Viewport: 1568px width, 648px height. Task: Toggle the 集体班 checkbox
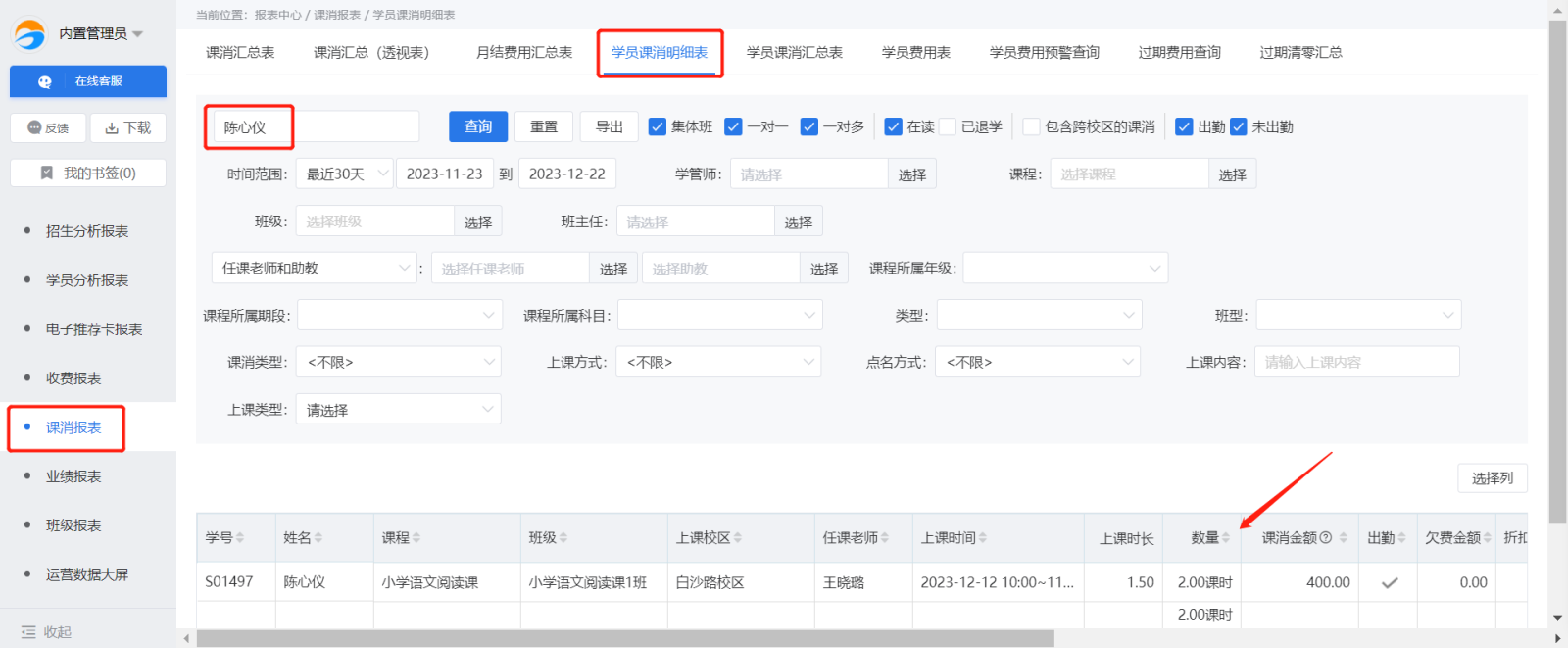[658, 126]
